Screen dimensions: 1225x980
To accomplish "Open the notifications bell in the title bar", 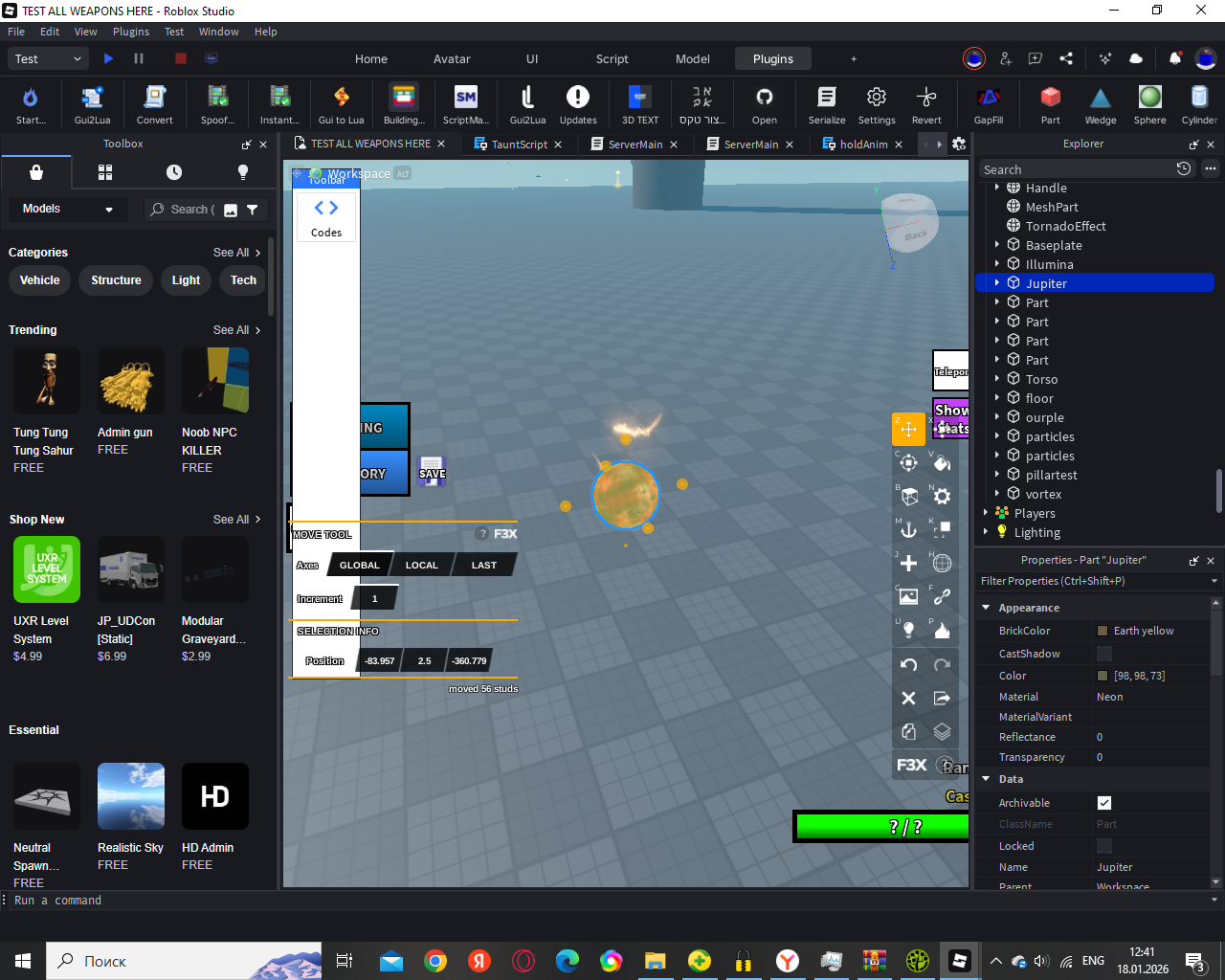I will click(1174, 58).
